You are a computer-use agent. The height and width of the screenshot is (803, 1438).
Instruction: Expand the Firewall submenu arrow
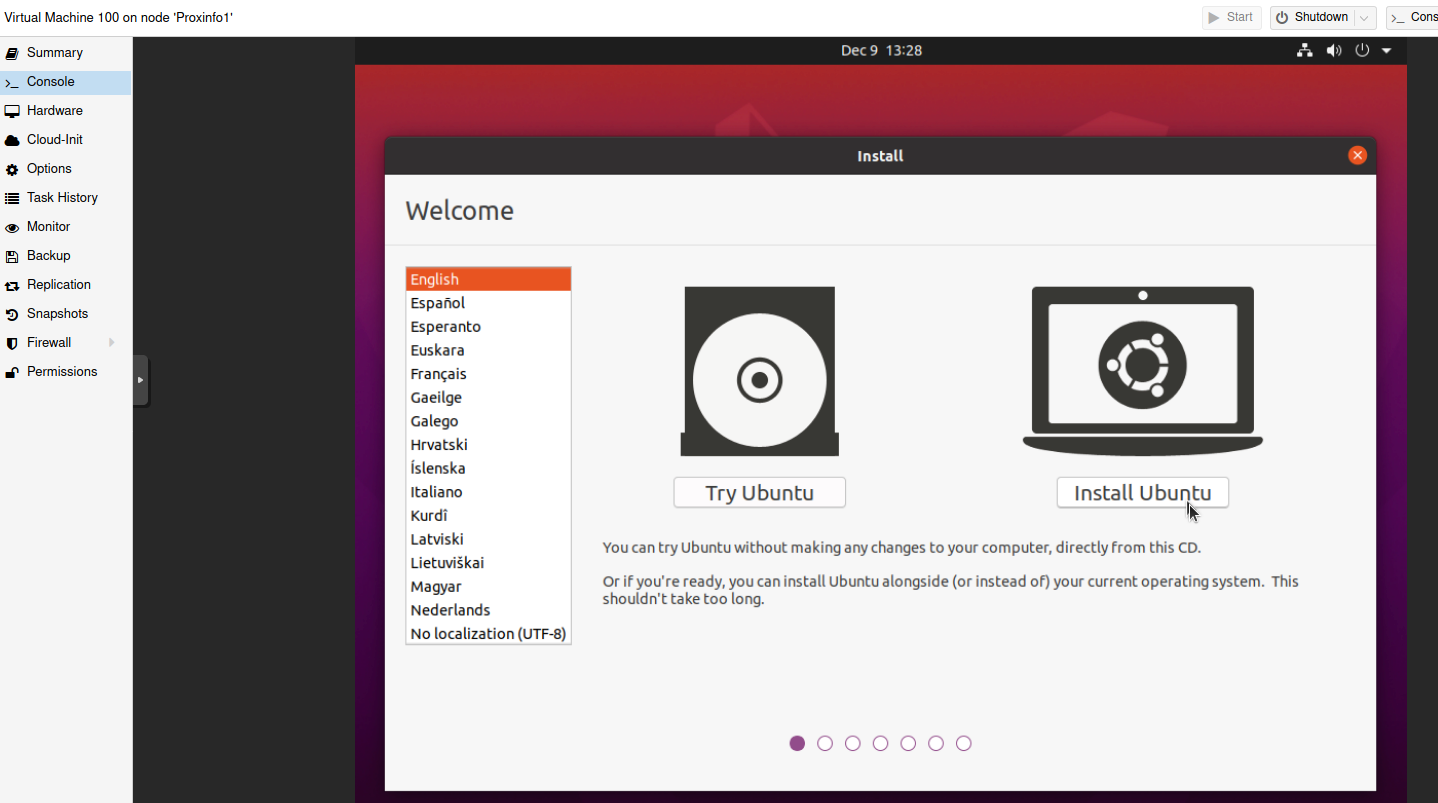click(111, 343)
